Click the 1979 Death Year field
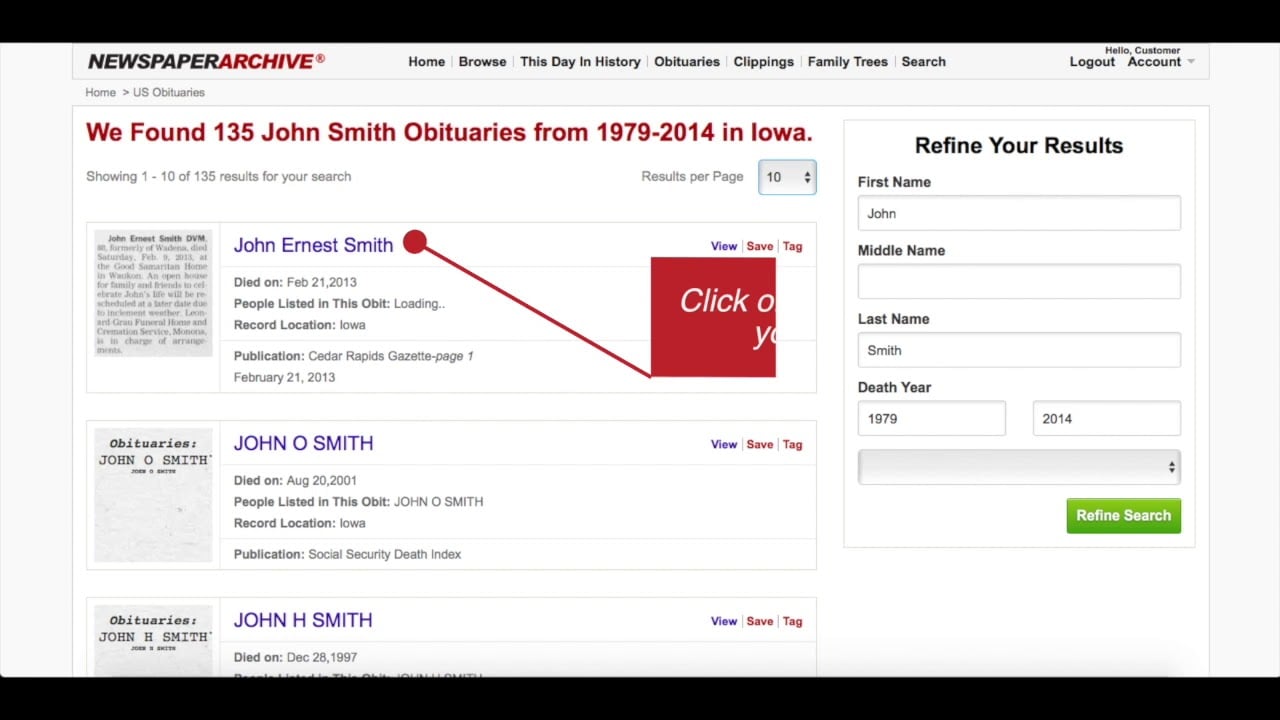The image size is (1280, 720). pos(931,418)
